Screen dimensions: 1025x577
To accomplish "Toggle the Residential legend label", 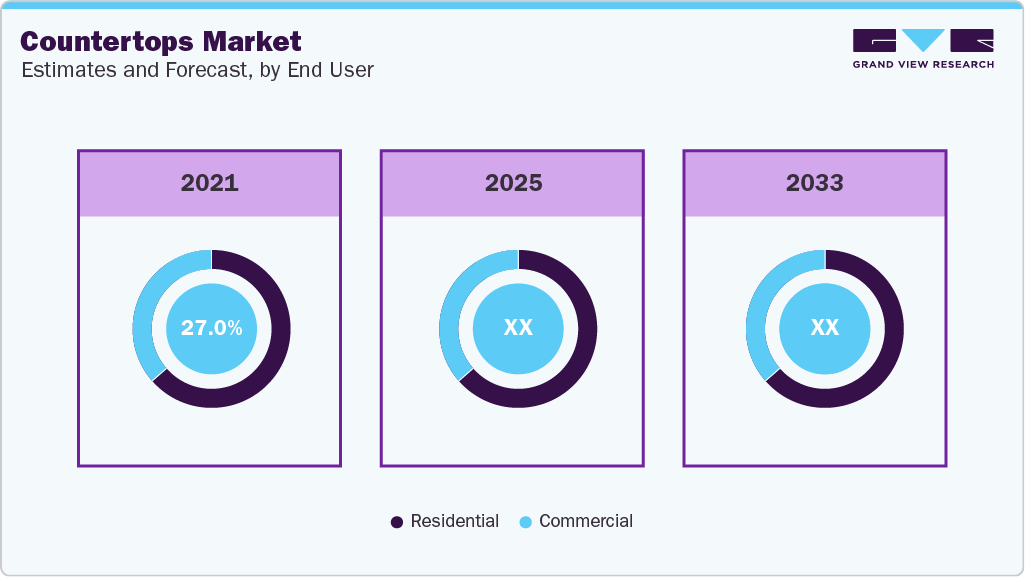I will click(x=454, y=521).
